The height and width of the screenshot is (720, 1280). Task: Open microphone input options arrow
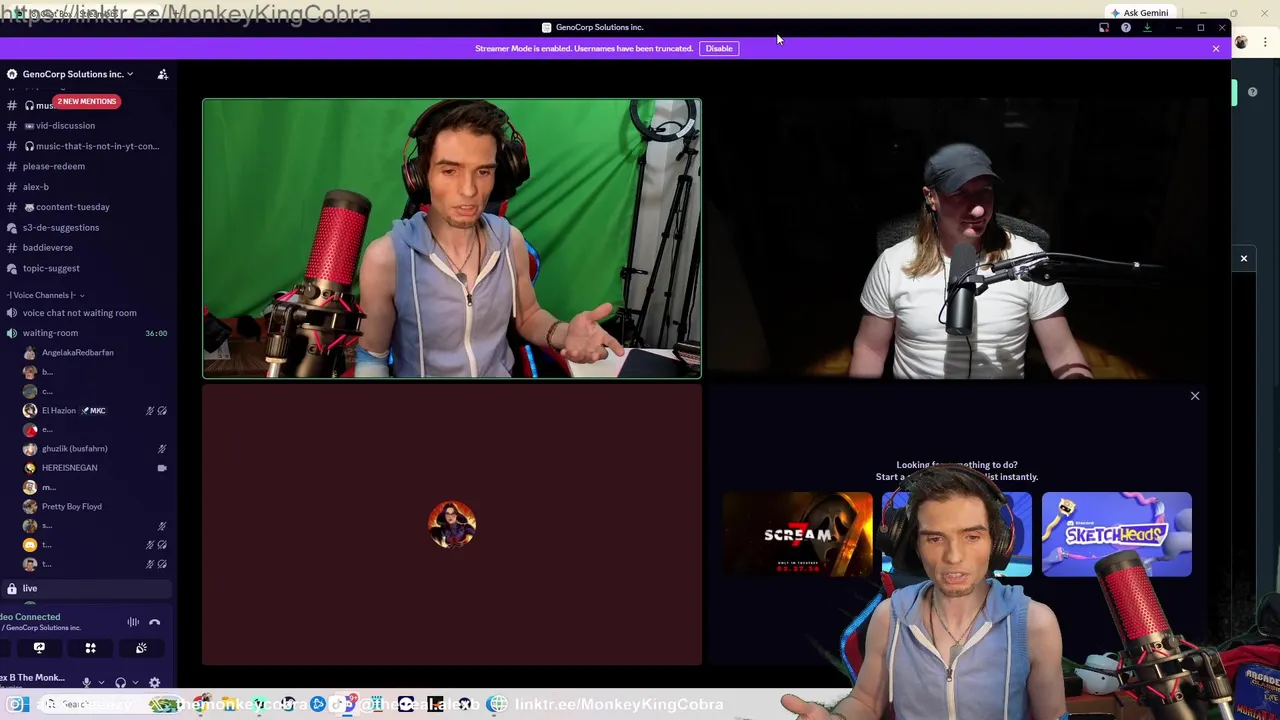point(101,683)
